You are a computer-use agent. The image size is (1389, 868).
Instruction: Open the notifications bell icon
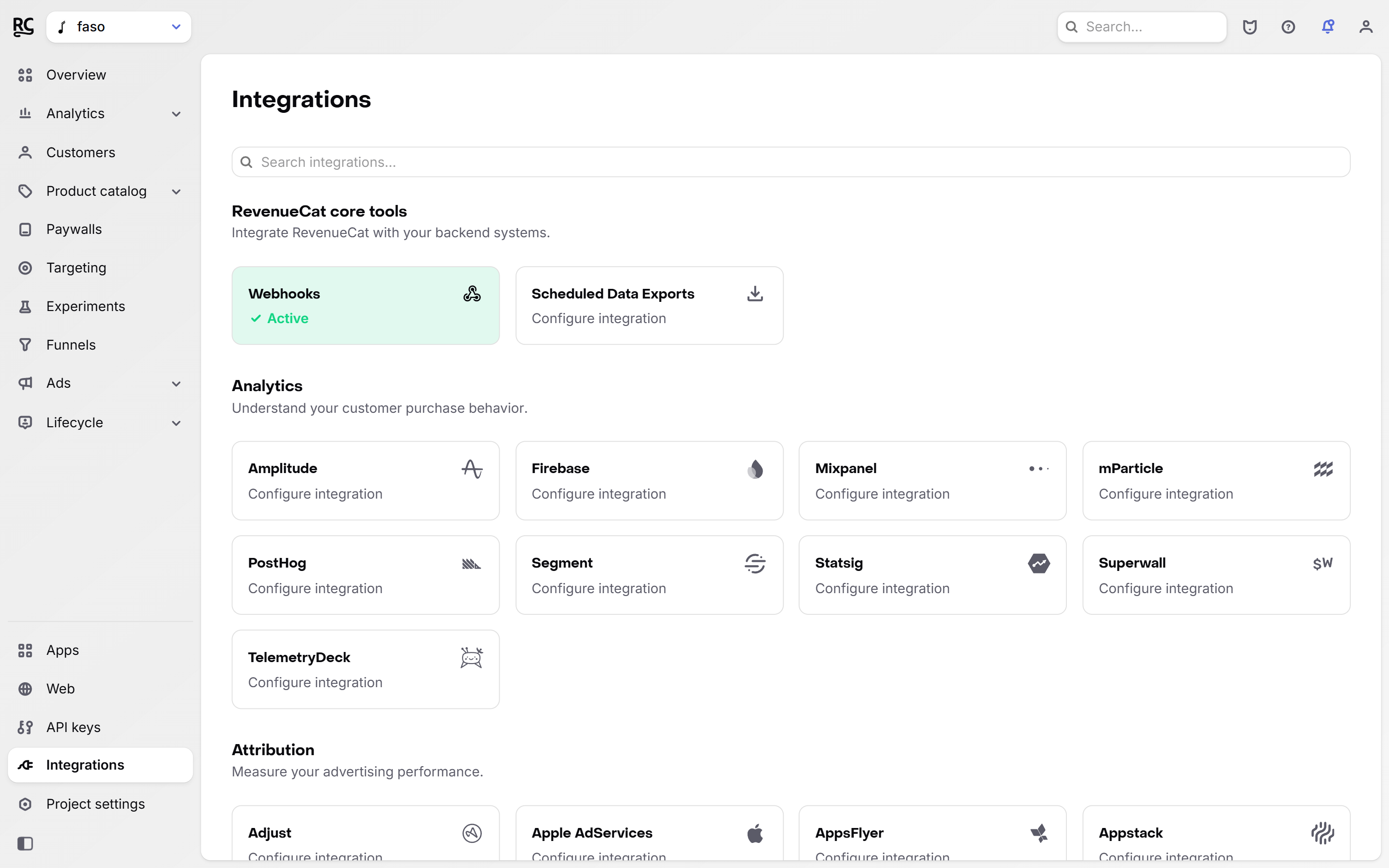[1328, 27]
